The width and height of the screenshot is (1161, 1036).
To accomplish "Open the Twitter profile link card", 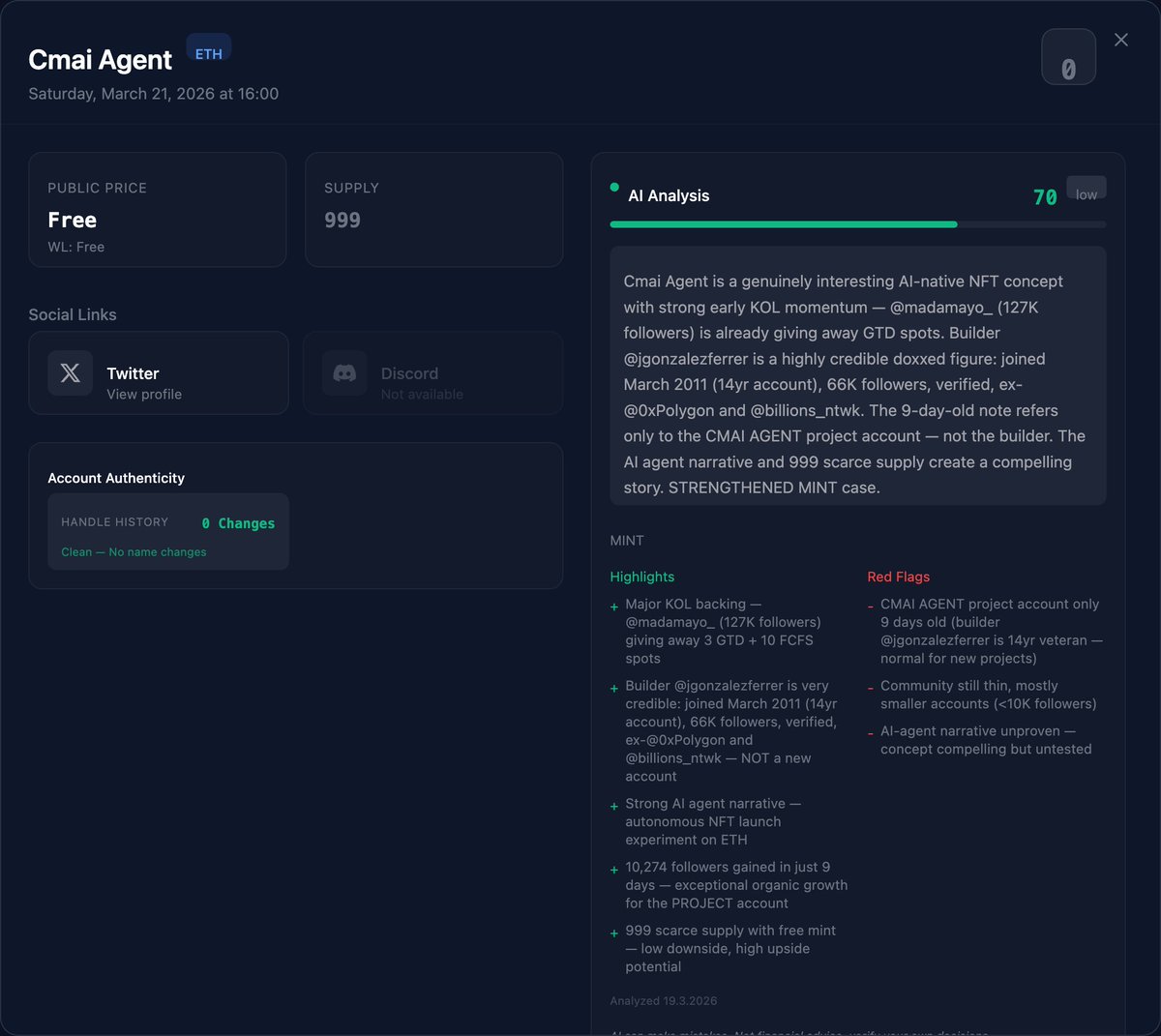I will tap(159, 373).
